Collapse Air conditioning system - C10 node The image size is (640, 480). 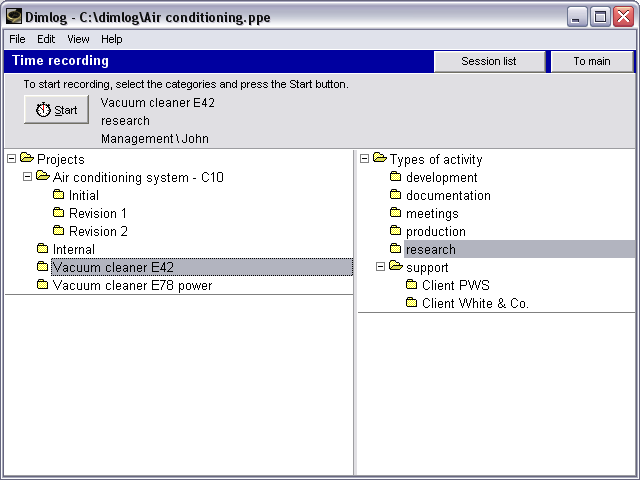(27, 177)
